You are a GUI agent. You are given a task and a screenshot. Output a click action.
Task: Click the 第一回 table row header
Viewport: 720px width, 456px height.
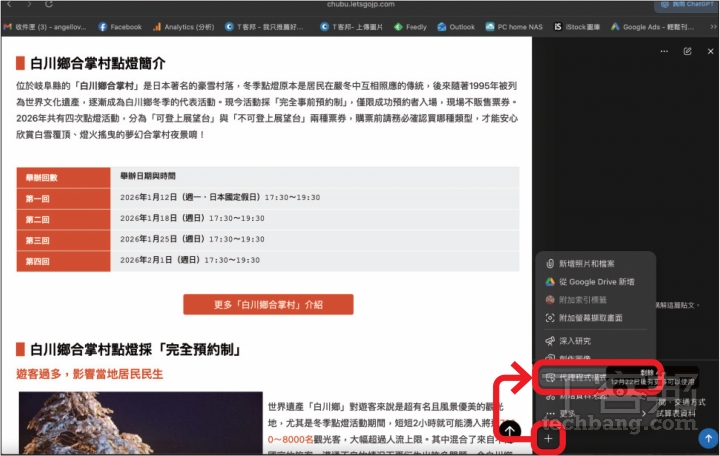(x=63, y=199)
